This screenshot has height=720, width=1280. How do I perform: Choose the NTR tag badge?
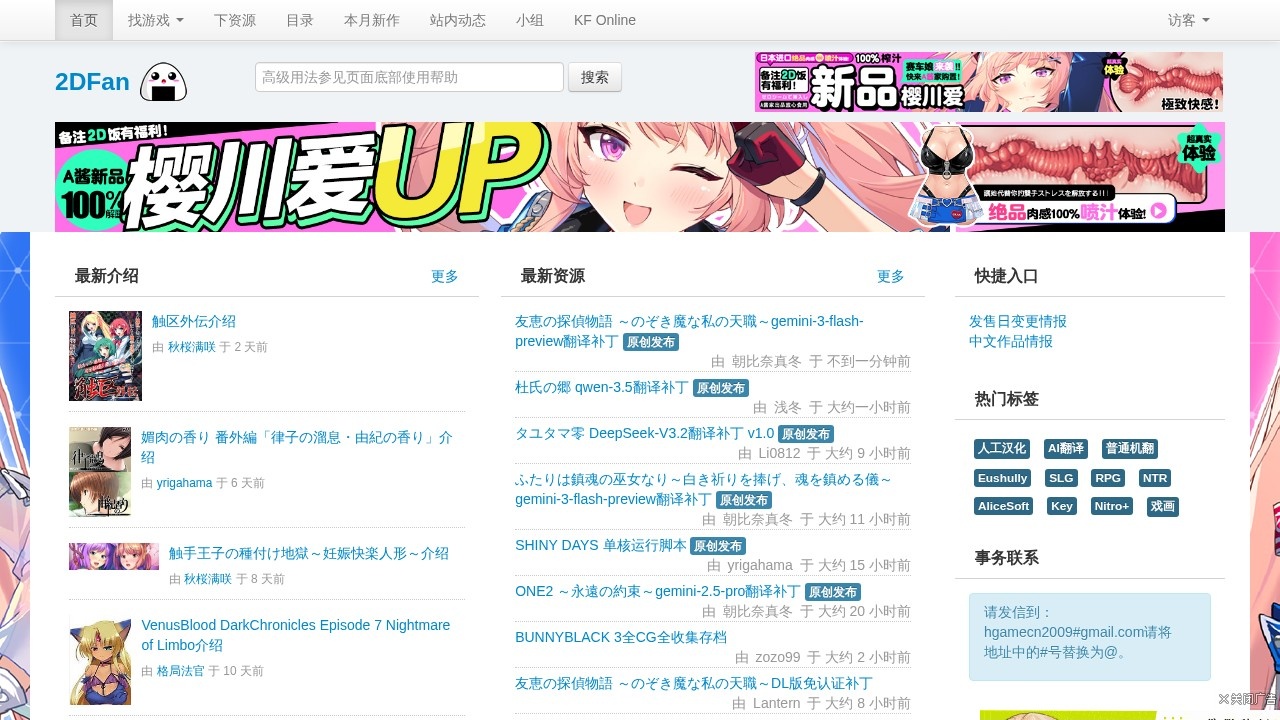coord(1155,478)
